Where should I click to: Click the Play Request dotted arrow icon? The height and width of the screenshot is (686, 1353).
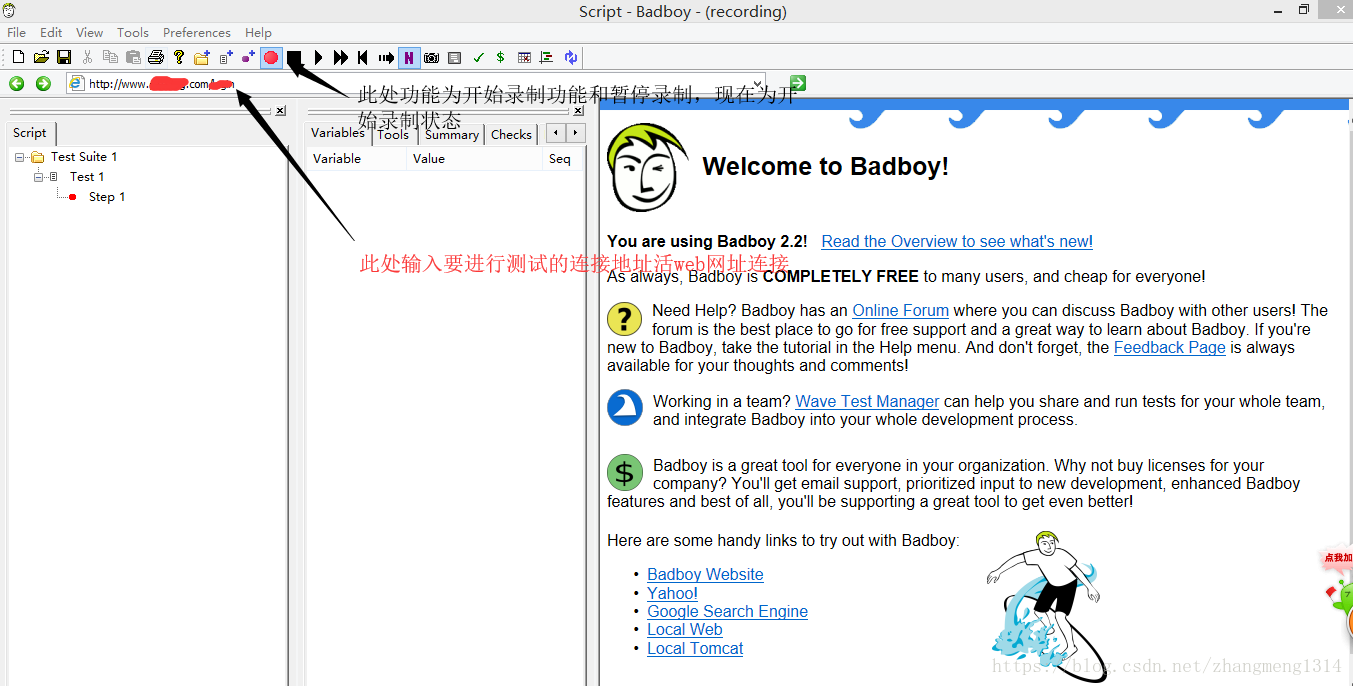[386, 58]
